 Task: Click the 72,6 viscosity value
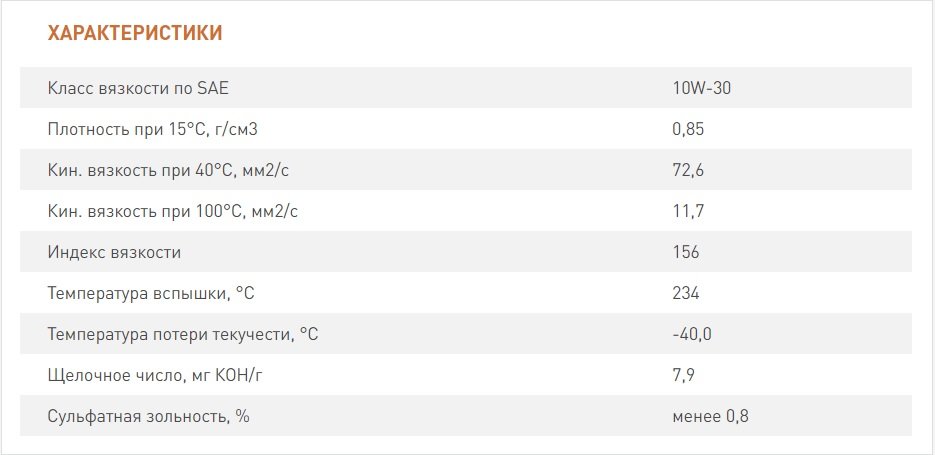pos(688,171)
